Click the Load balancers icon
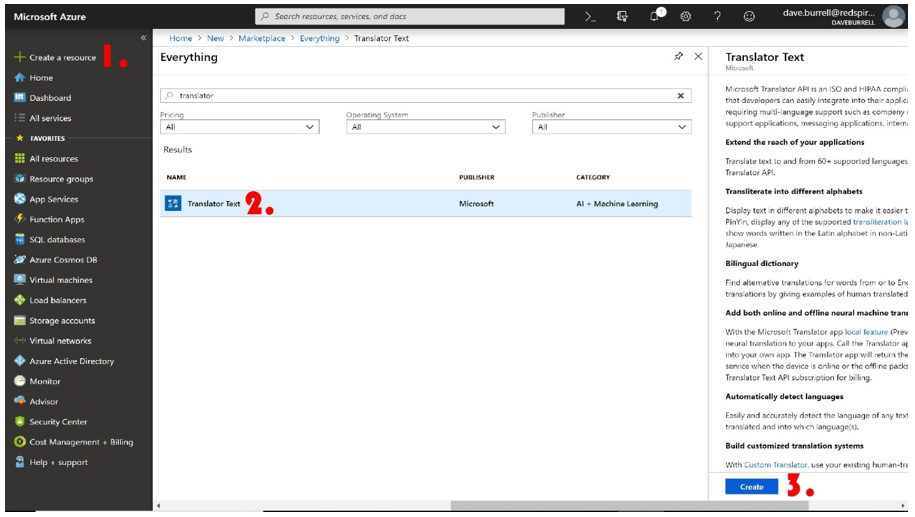915x517 pixels. (20, 300)
